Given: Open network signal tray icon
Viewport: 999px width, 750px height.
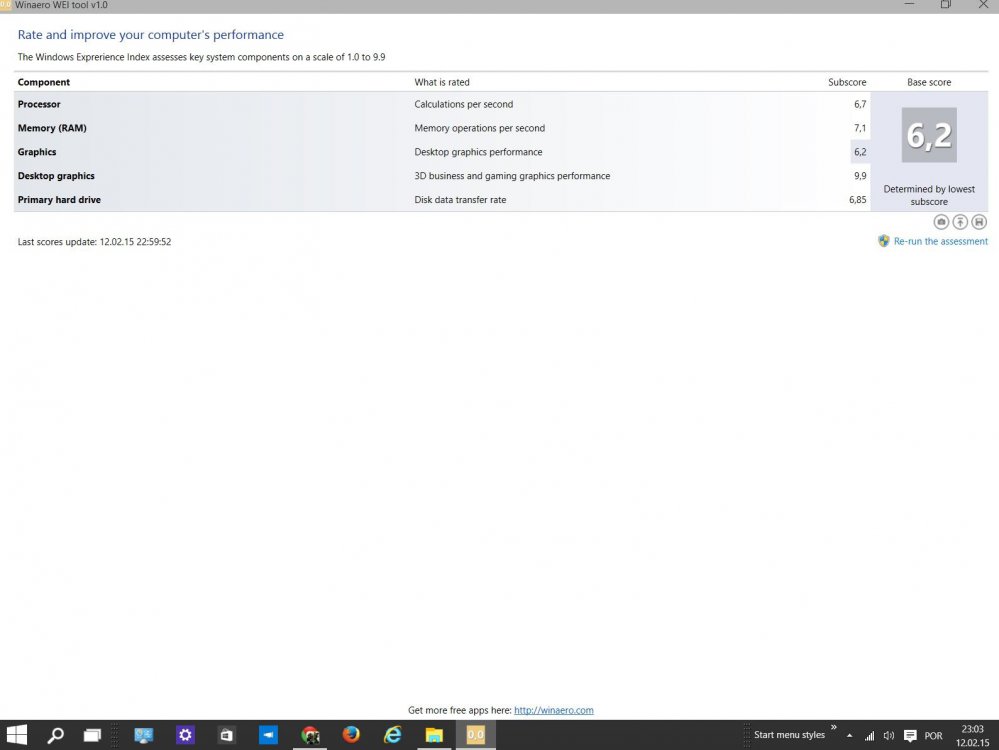Looking at the screenshot, I should coord(869,735).
